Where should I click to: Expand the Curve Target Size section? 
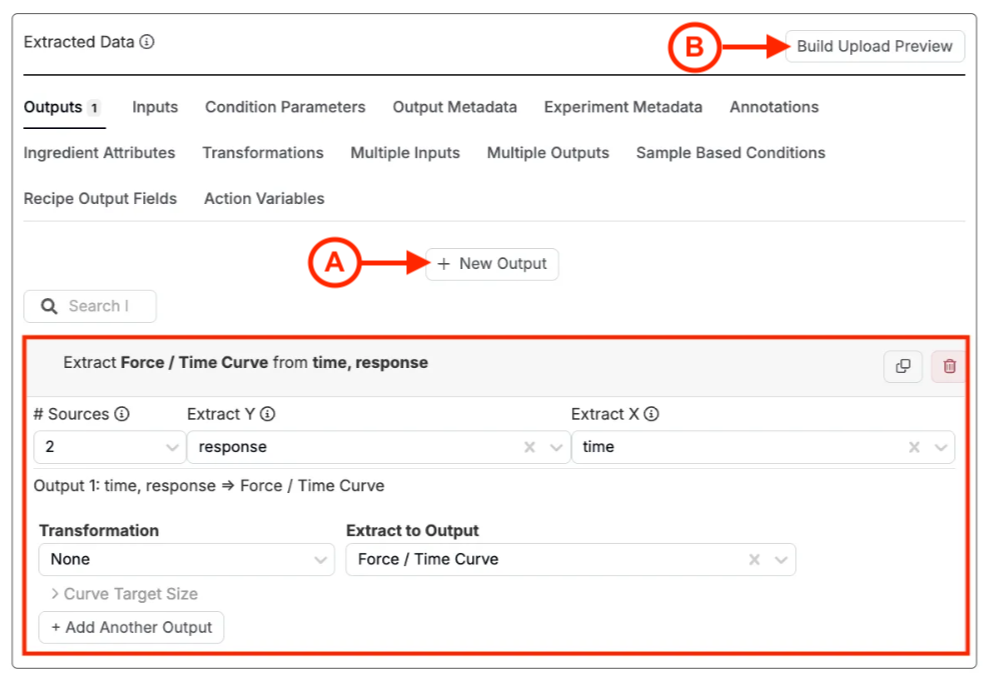(124, 594)
